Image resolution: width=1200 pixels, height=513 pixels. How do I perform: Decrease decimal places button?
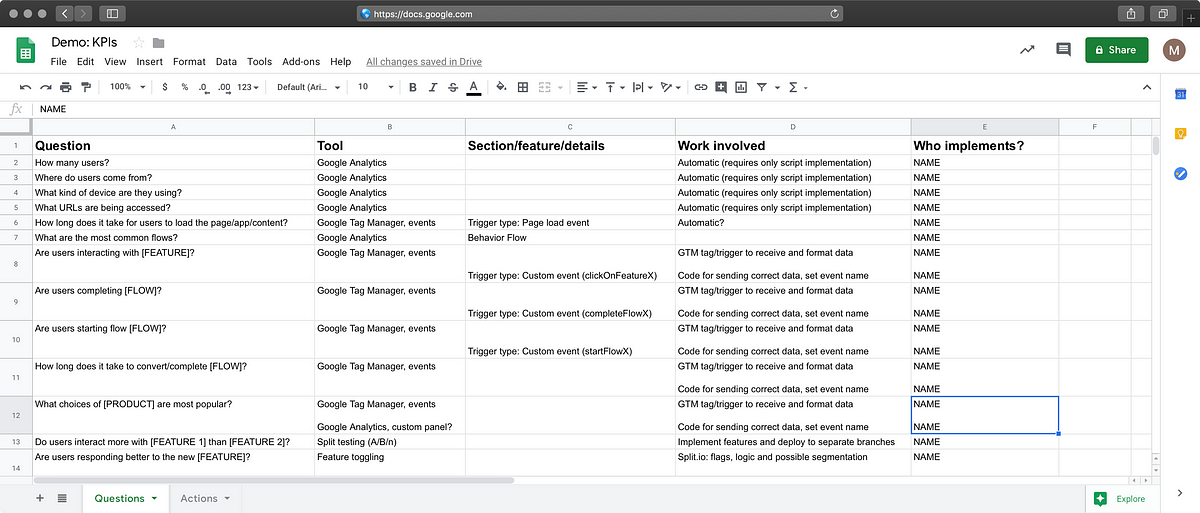point(204,87)
